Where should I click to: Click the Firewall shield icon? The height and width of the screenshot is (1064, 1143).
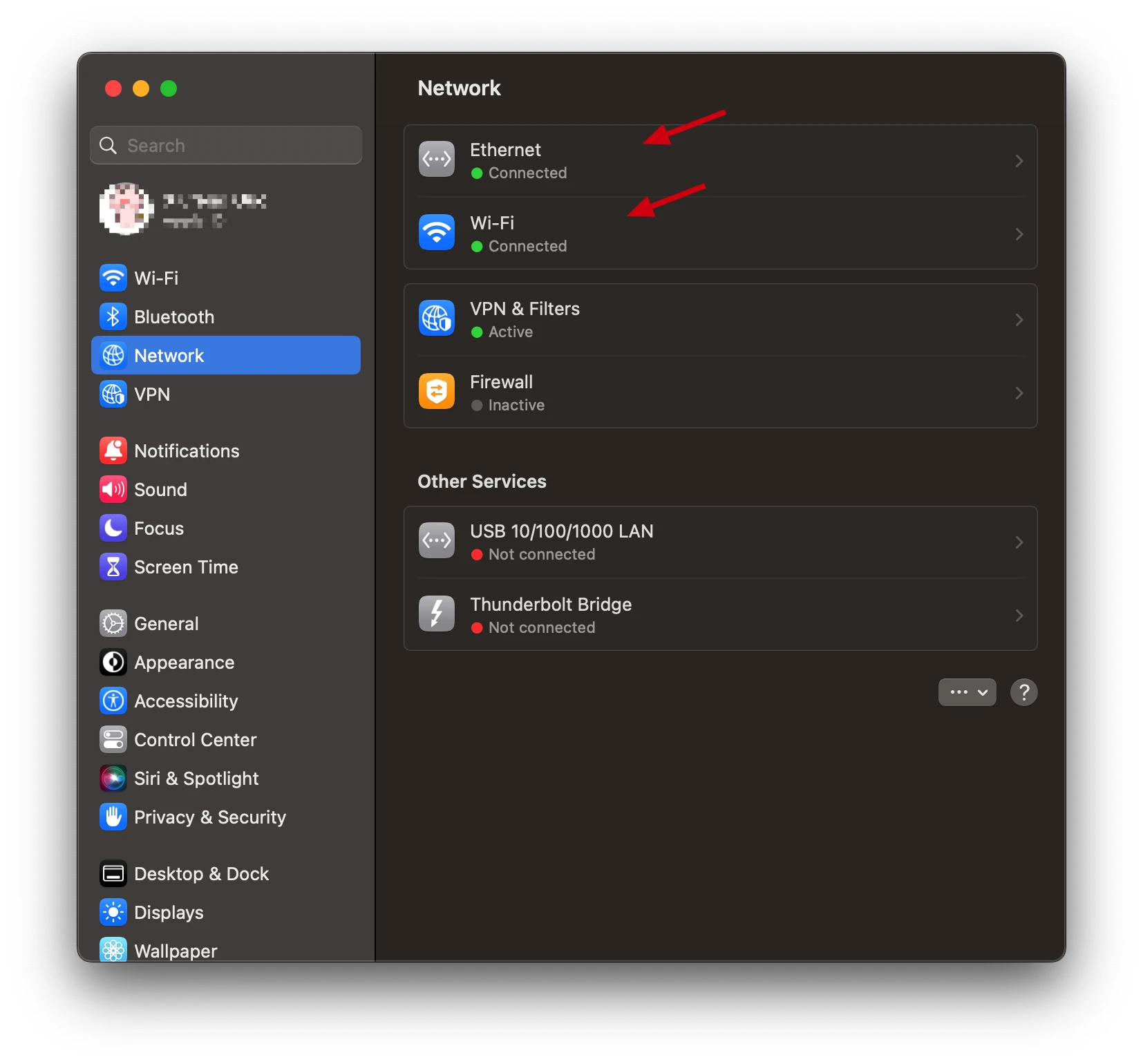click(436, 392)
